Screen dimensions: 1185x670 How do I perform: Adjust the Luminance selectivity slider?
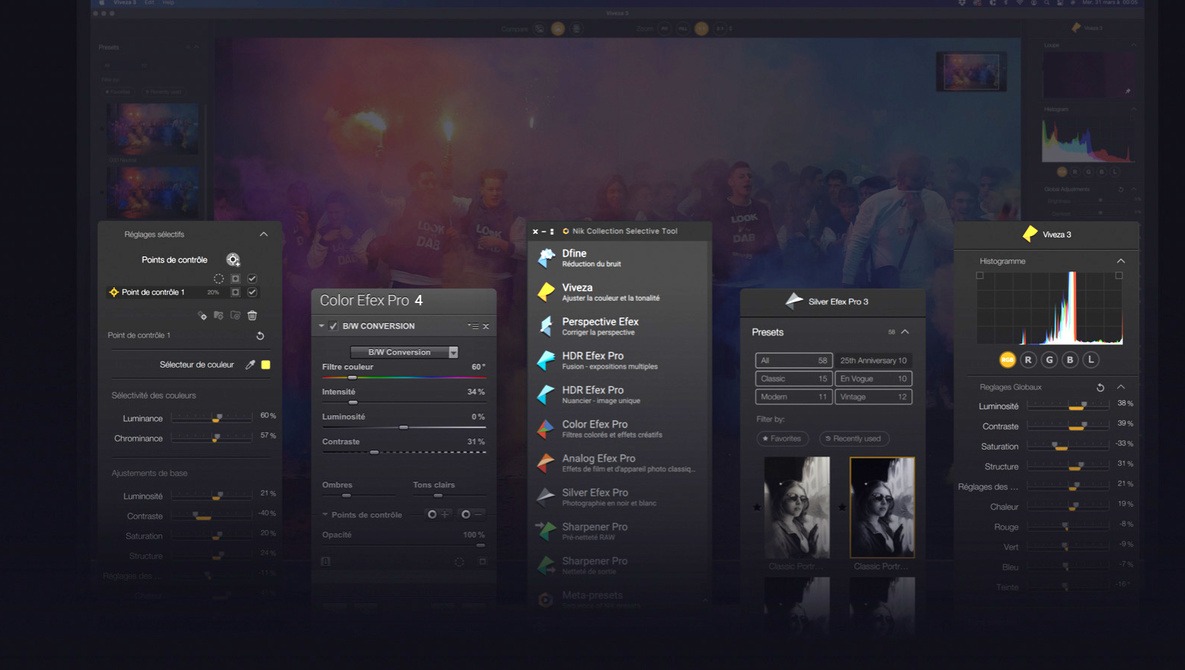click(212, 417)
